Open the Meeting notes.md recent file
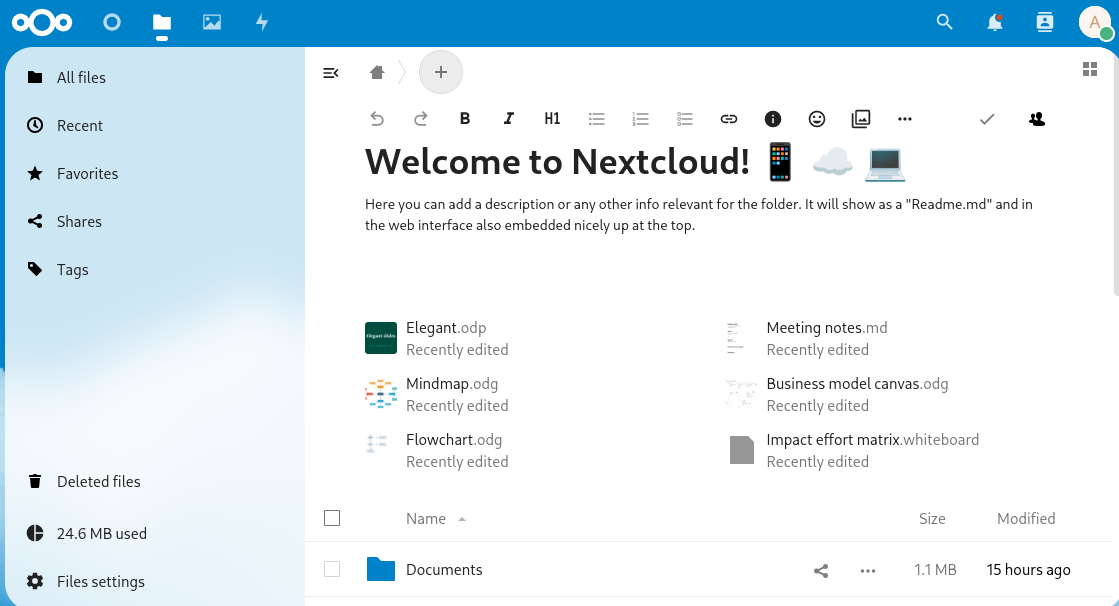1119x606 pixels. point(826,328)
